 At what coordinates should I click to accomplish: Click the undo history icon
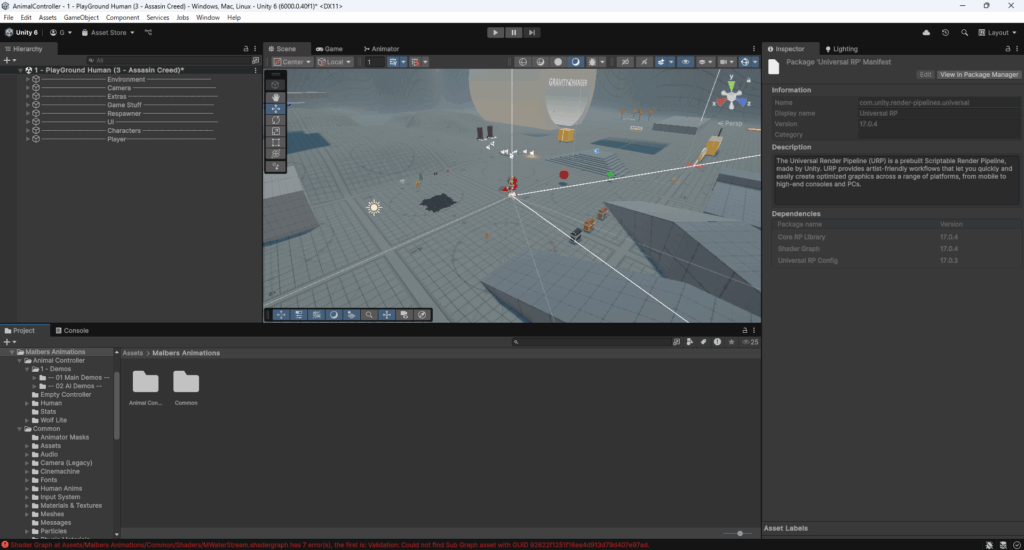tap(945, 33)
